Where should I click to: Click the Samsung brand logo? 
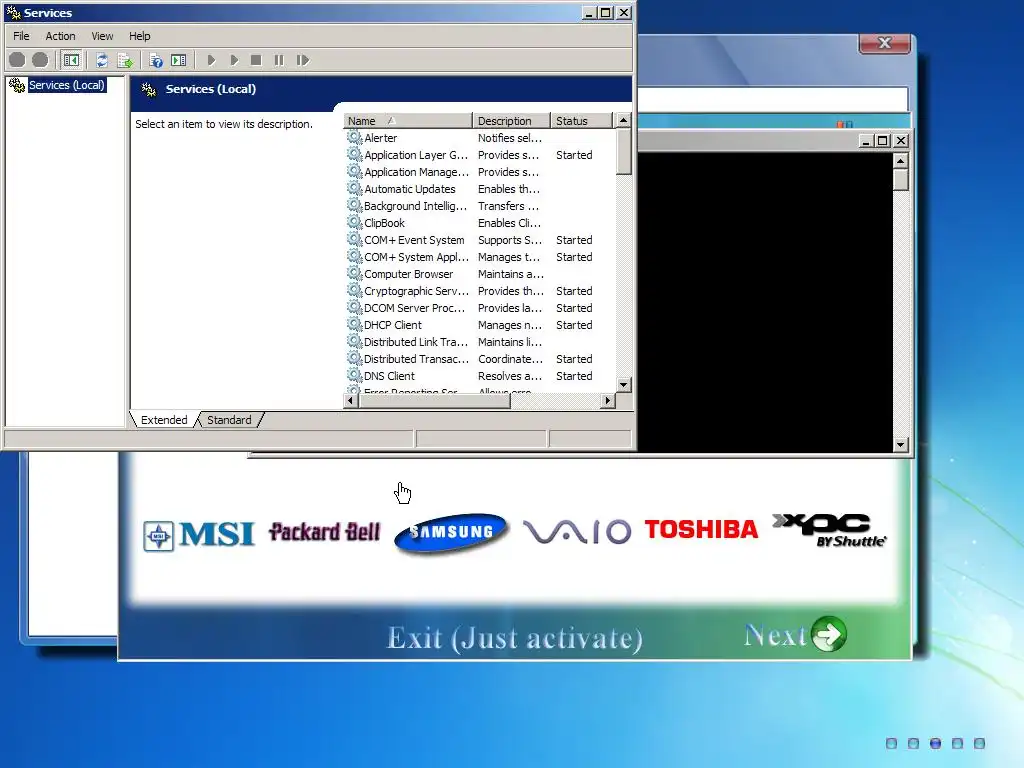(451, 534)
